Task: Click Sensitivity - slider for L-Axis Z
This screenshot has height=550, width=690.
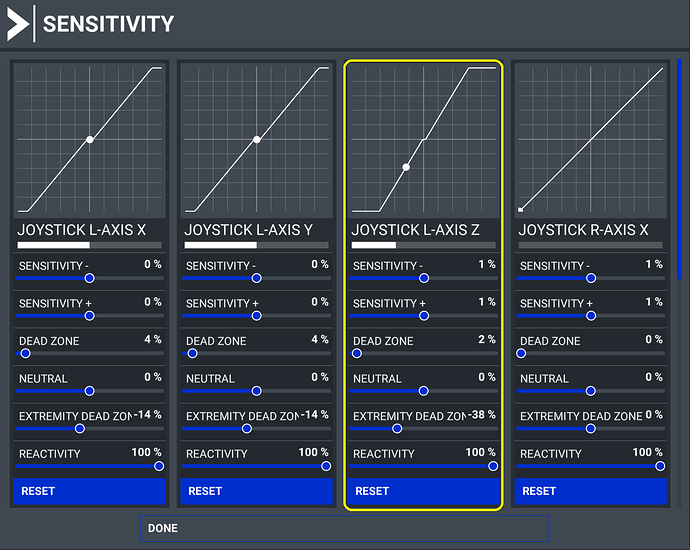Action: (x=423, y=277)
